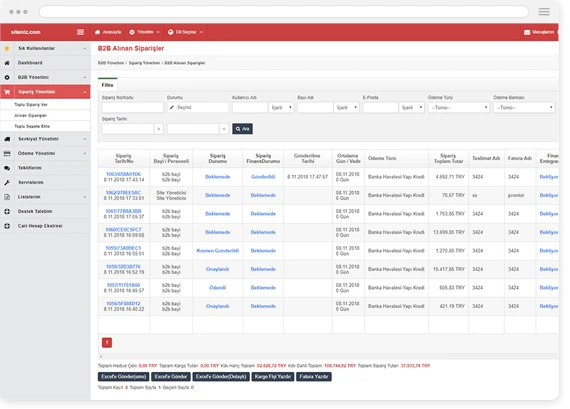This screenshot has height=409, width=570.
Task: Click in E-Posta text field
Action: [380, 108]
